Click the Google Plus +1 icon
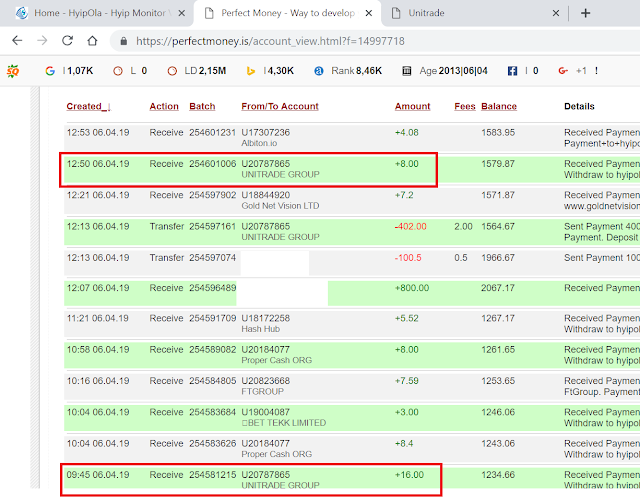 (563, 71)
